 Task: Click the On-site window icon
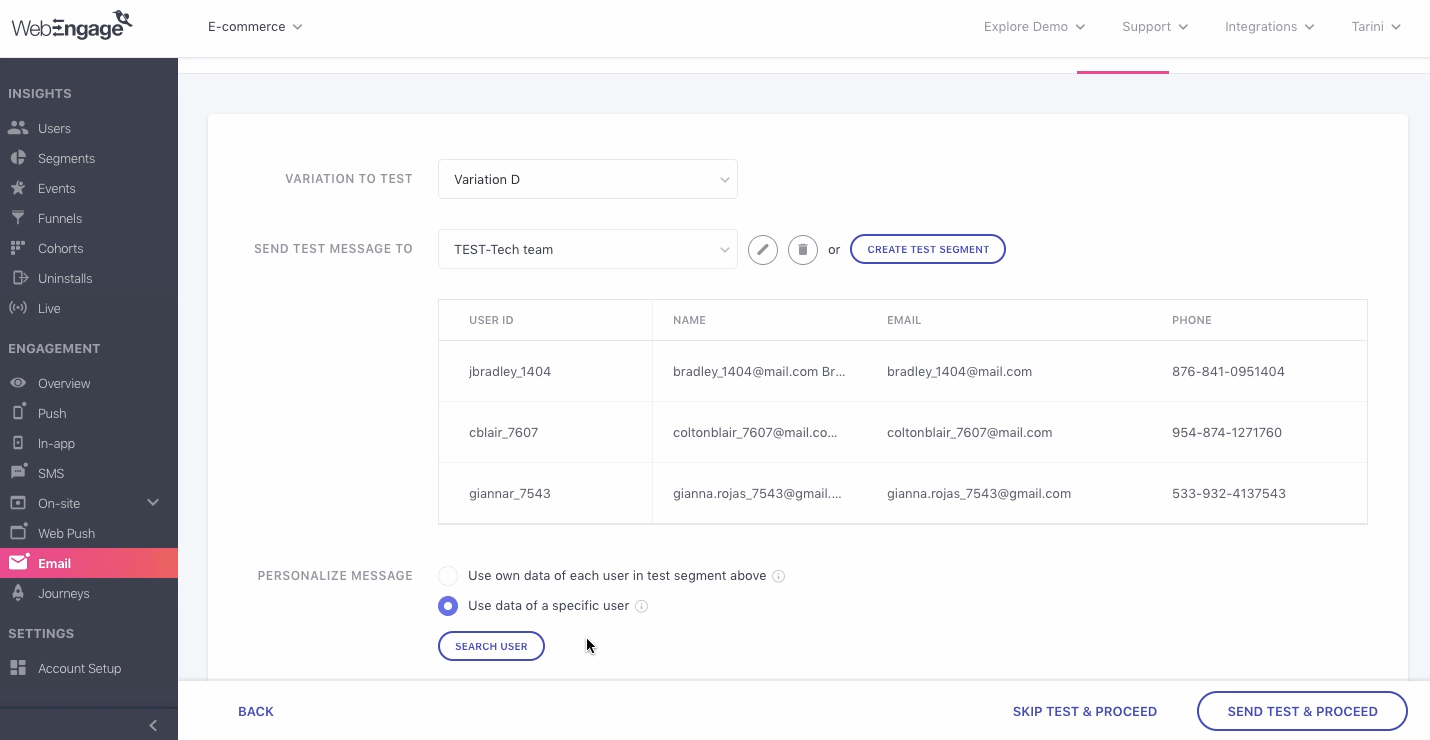18,503
